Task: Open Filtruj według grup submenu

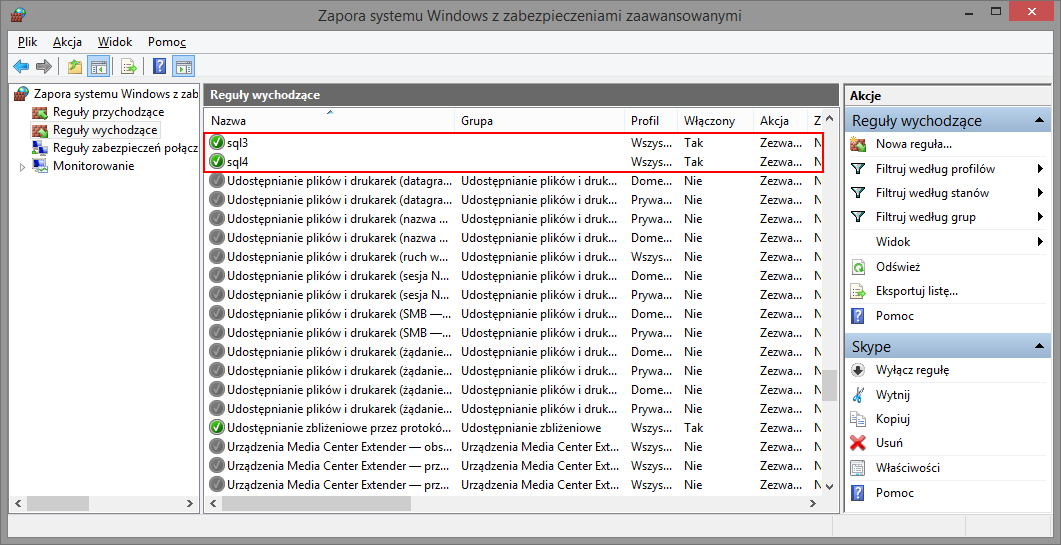Action: [x=945, y=217]
